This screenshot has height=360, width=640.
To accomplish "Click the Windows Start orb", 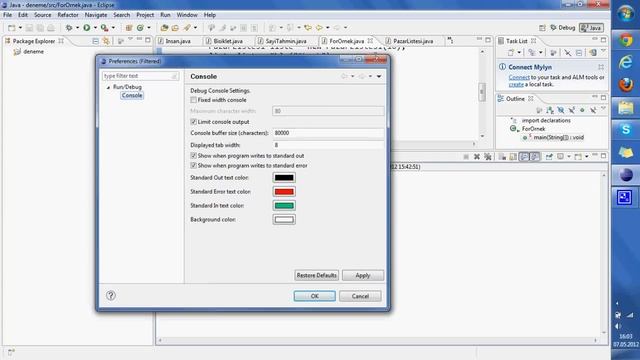I will [x=625, y=14].
